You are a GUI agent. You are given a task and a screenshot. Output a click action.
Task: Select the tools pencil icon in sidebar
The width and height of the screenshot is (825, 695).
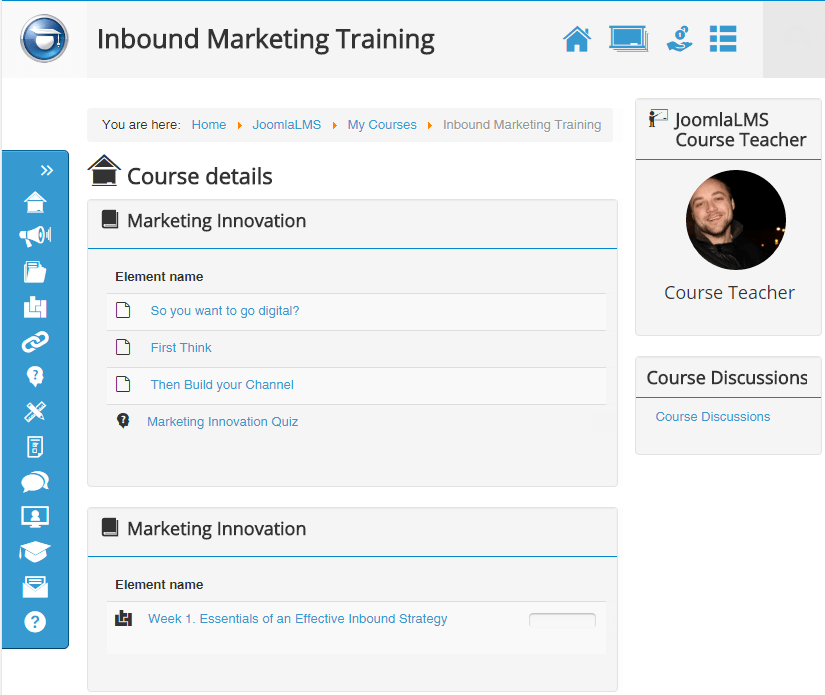click(x=35, y=411)
